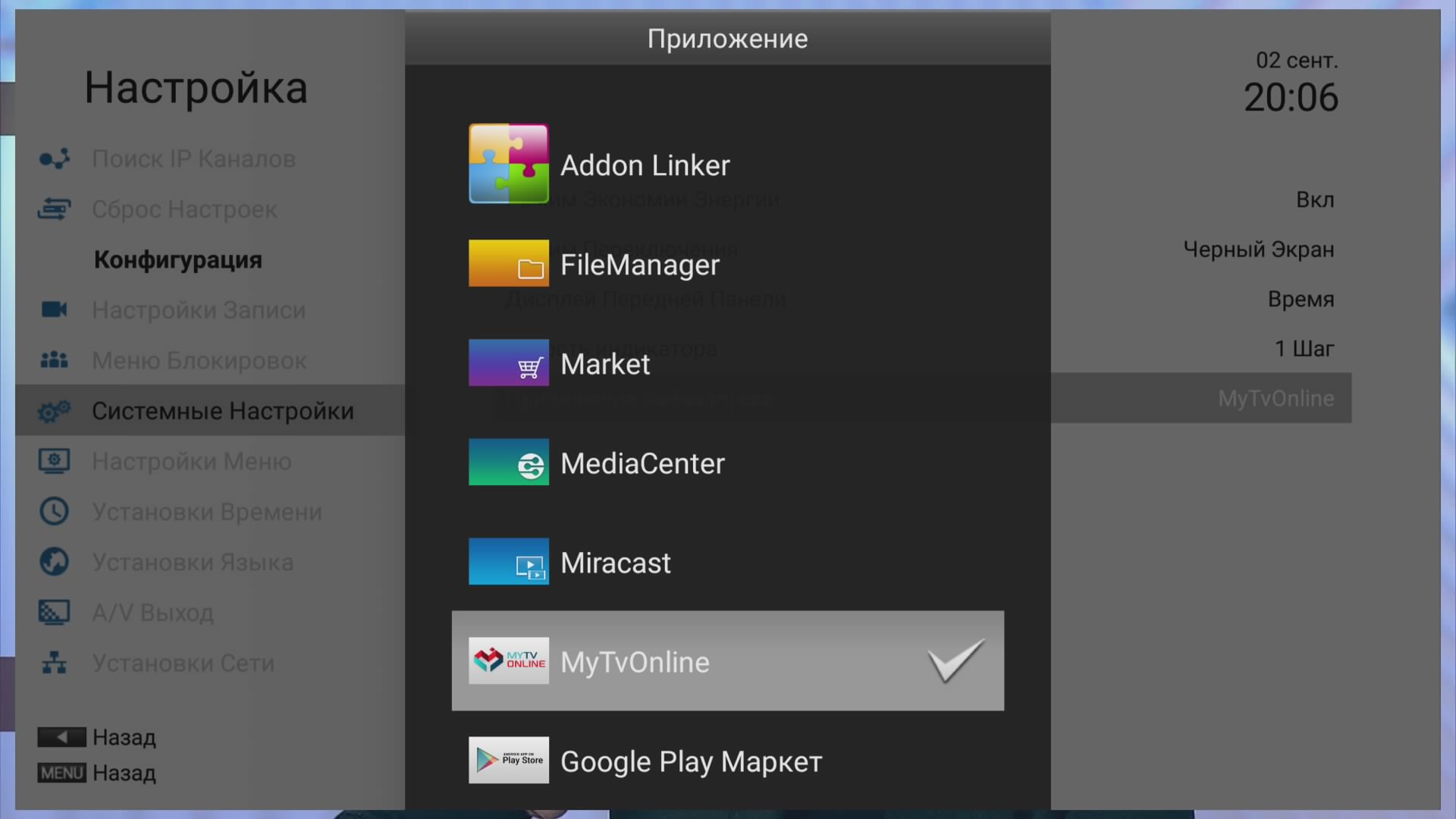Select MyTvOnline app name in list
The image size is (1456, 819).
(635, 662)
